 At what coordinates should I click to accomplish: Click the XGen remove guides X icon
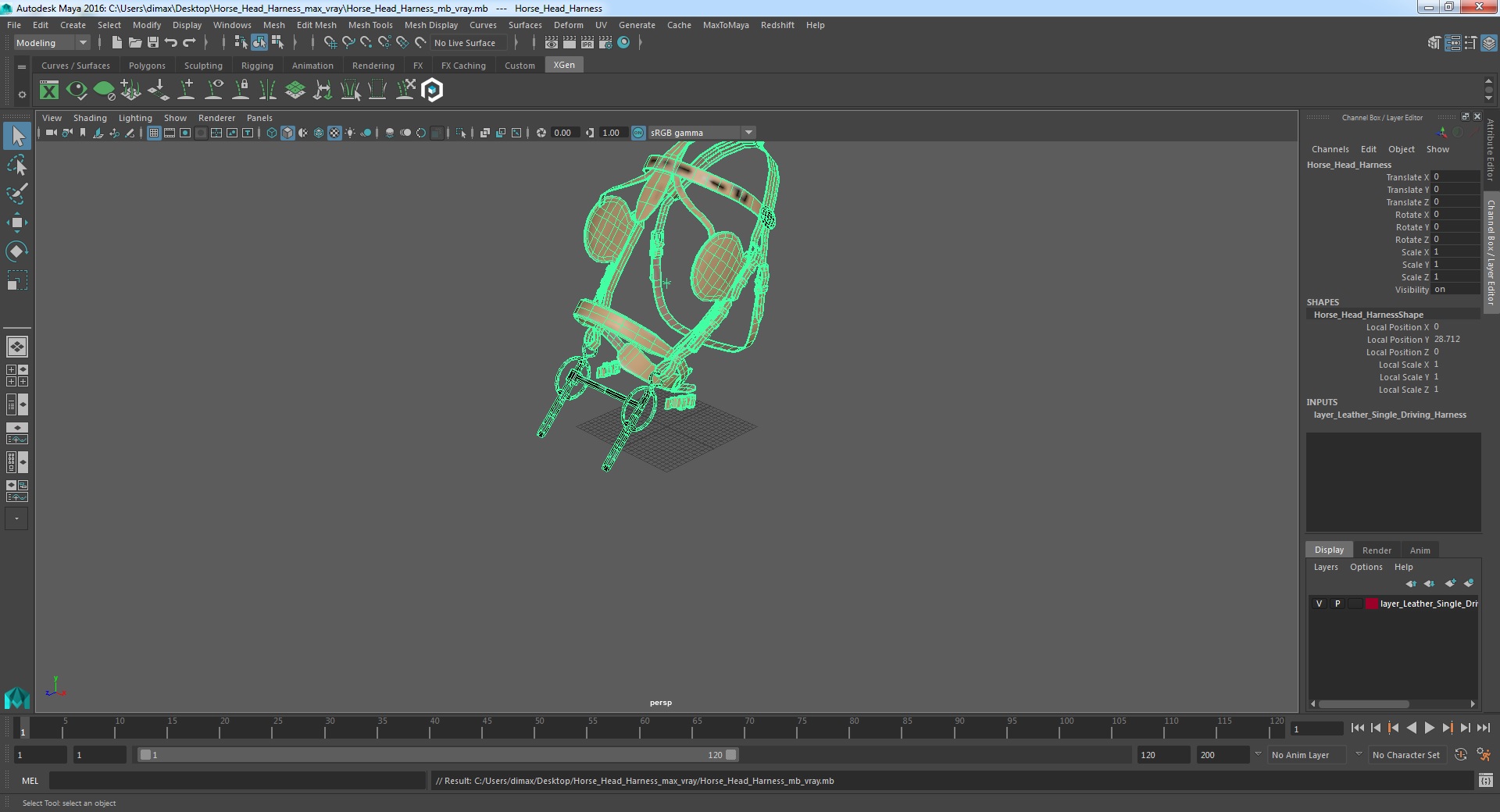coord(405,91)
